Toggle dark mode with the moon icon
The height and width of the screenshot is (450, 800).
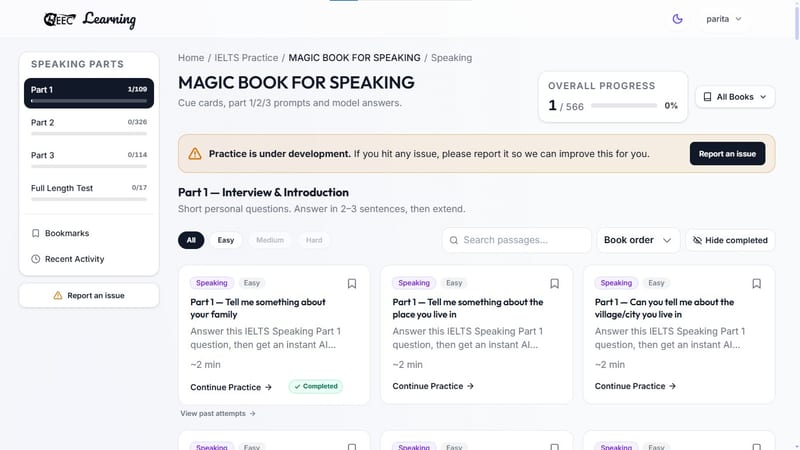[677, 19]
